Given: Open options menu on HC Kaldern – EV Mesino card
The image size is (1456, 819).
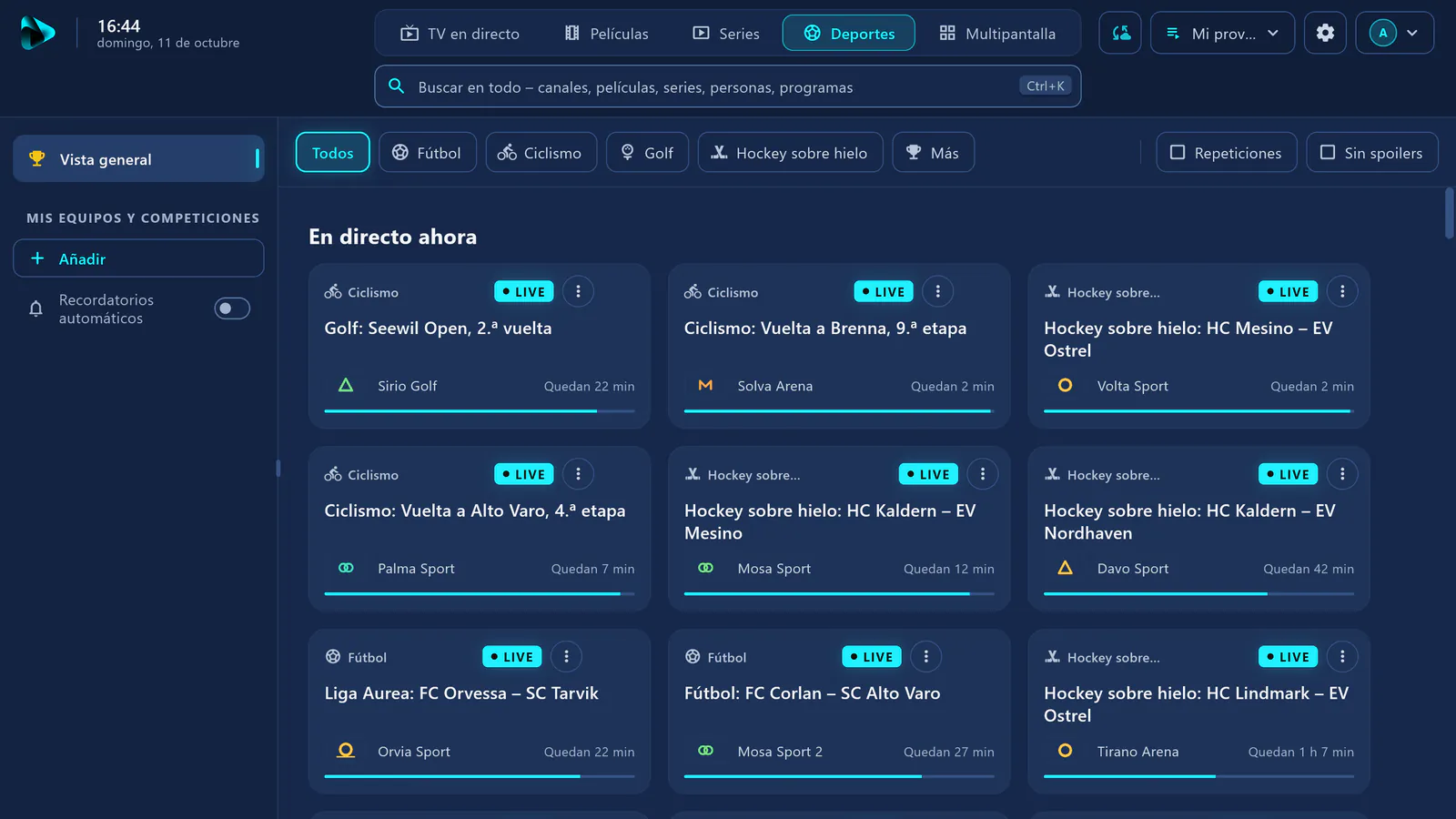Looking at the screenshot, I should (982, 474).
